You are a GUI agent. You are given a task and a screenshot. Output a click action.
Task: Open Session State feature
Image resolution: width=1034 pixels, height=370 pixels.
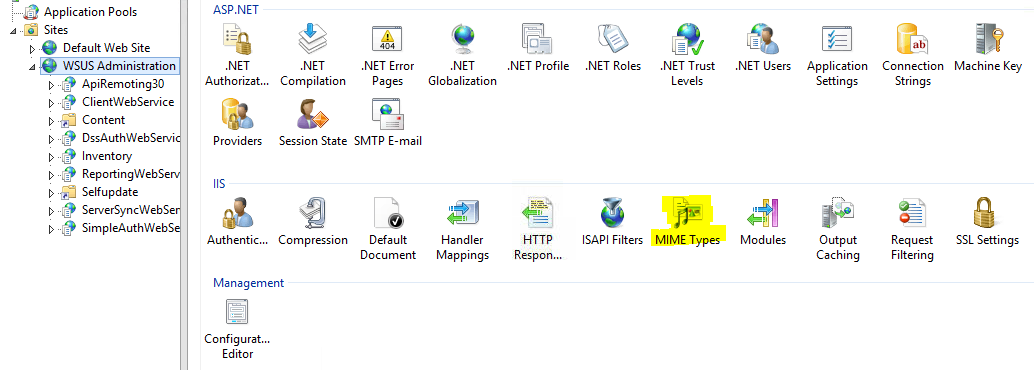point(313,123)
